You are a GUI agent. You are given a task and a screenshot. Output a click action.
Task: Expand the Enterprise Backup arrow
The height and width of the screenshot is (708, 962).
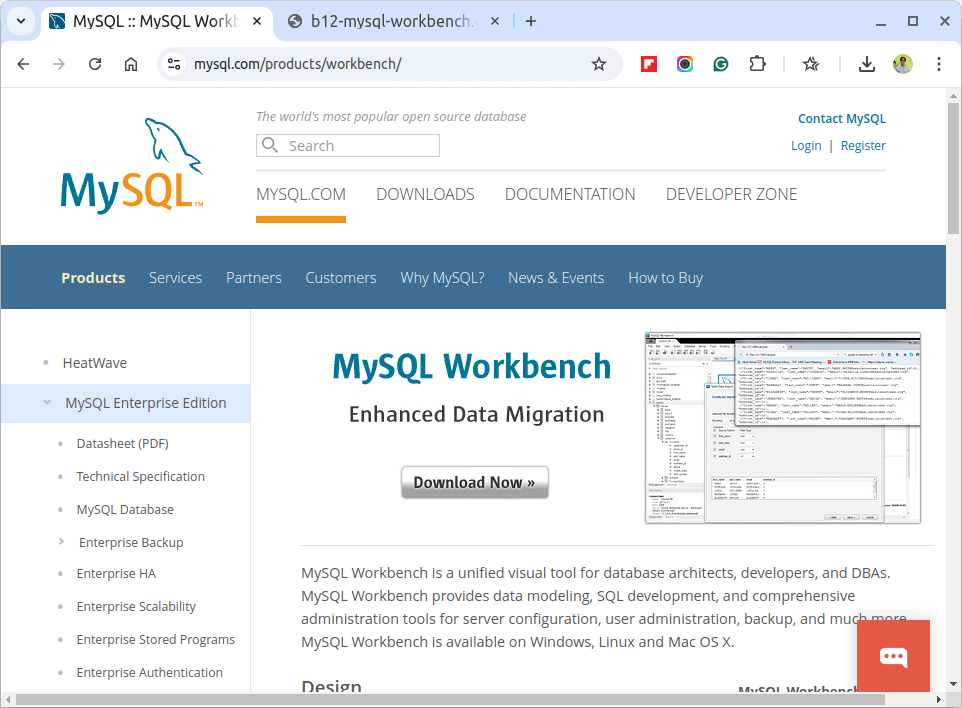(61, 541)
